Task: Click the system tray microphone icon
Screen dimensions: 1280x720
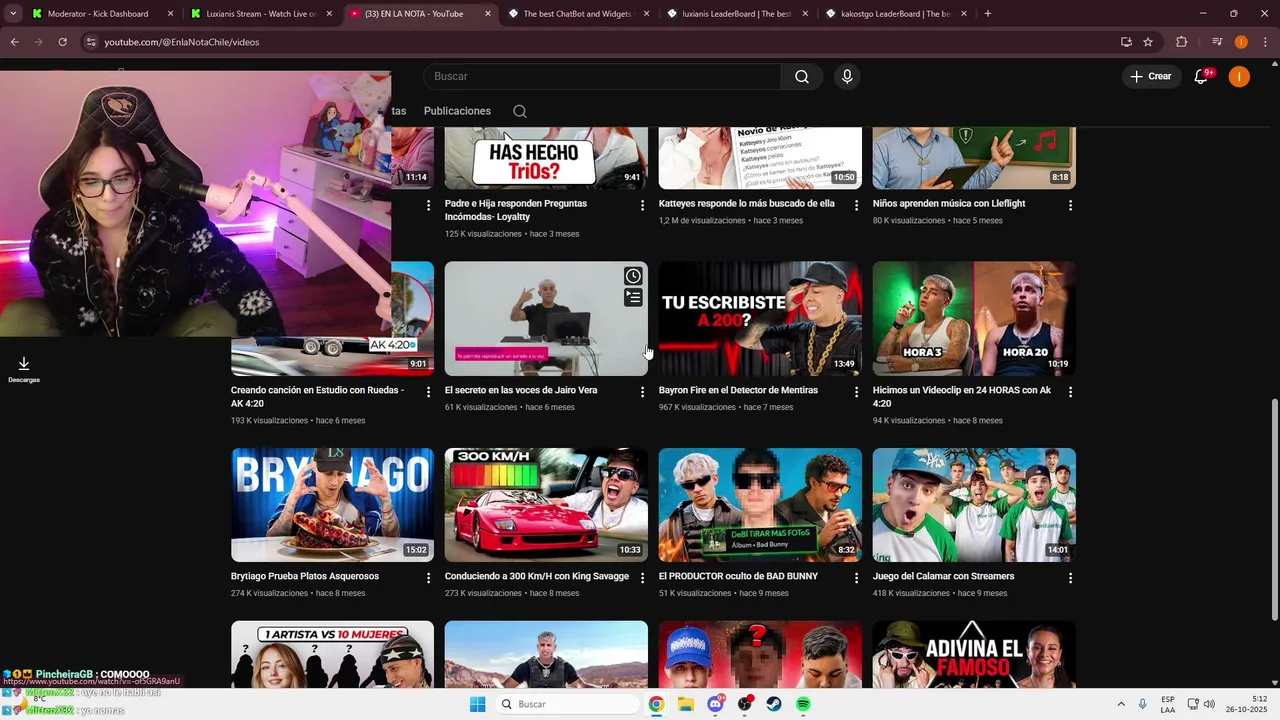Action: (x=1142, y=704)
